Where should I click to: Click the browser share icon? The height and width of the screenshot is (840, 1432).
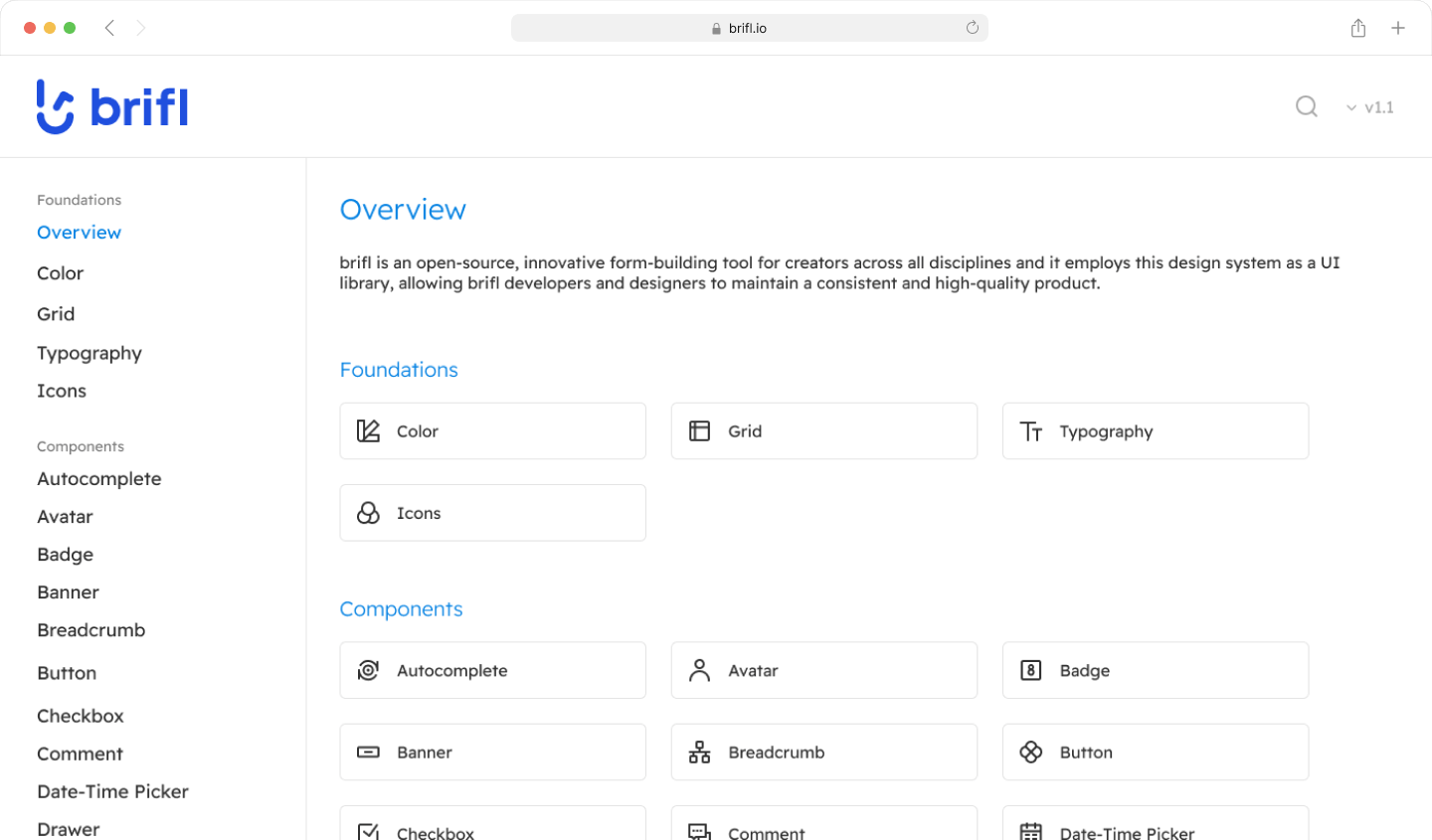pos(1358,28)
